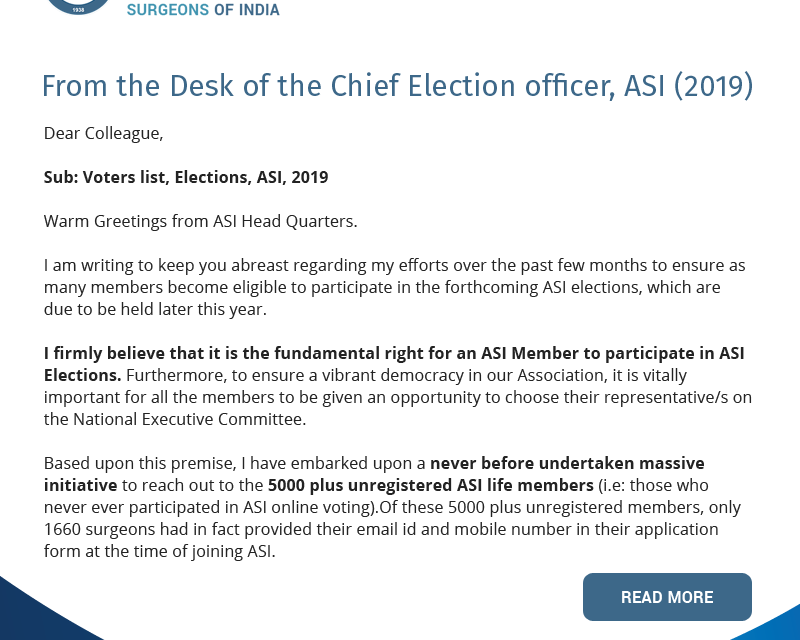
Task: Click the circular ASI logo emblem
Action: 80,5
